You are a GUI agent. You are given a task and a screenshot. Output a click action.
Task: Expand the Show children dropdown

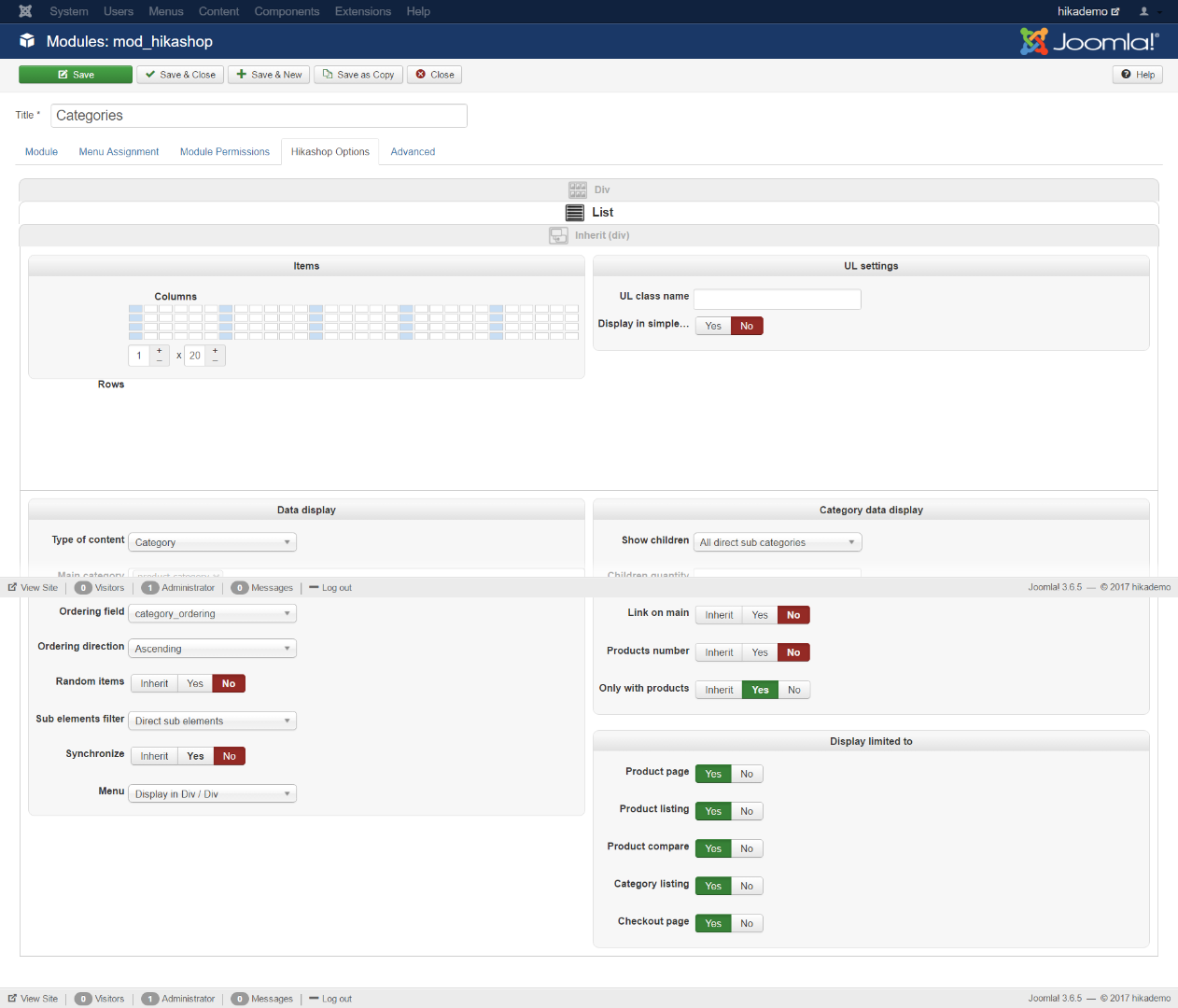[777, 542]
